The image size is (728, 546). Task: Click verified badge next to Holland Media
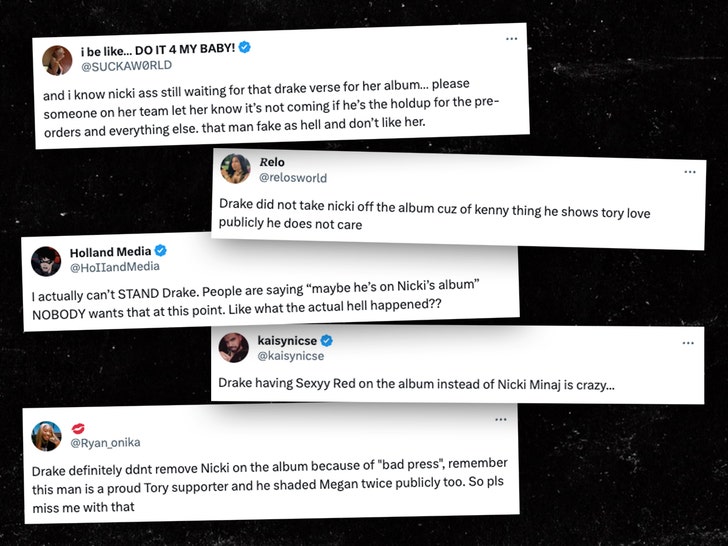point(160,251)
